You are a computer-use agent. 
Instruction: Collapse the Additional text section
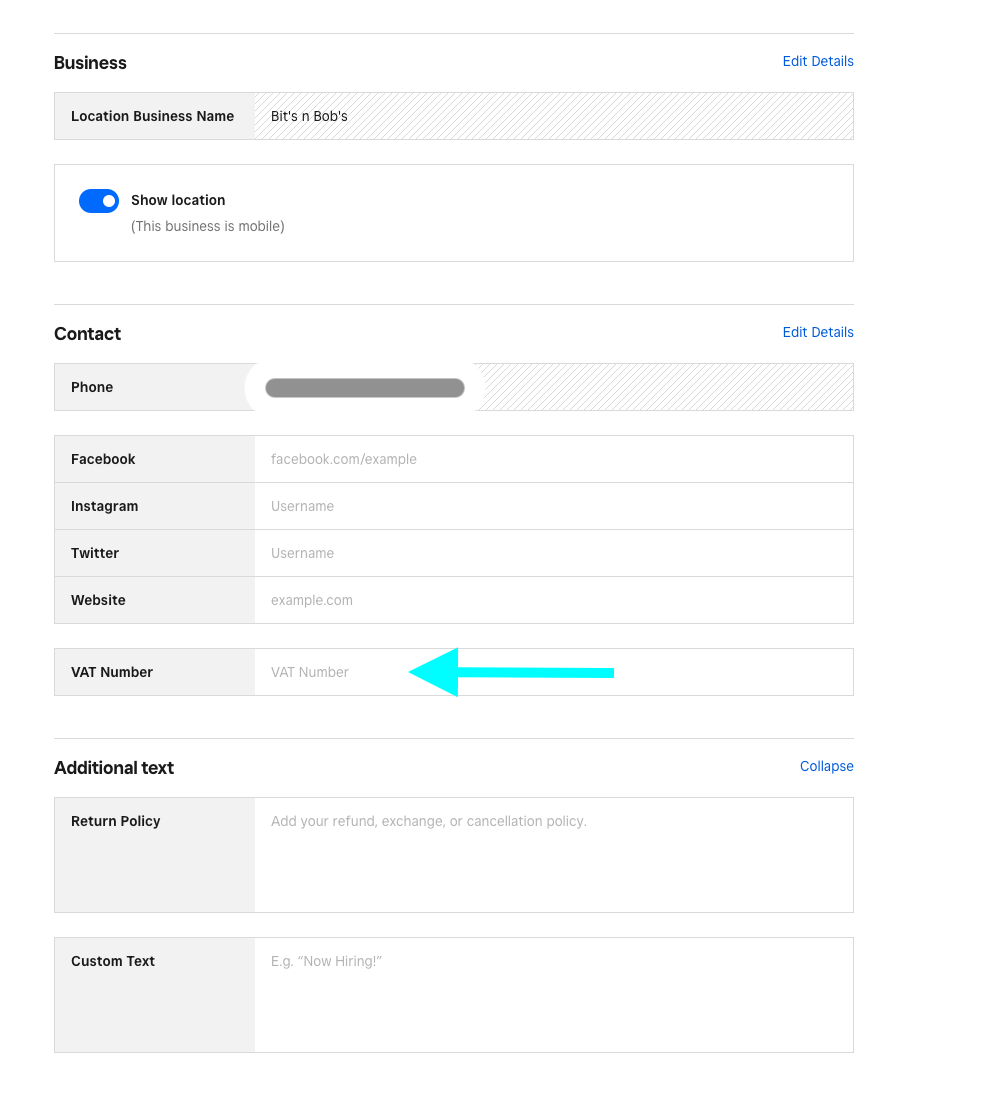[x=826, y=766]
